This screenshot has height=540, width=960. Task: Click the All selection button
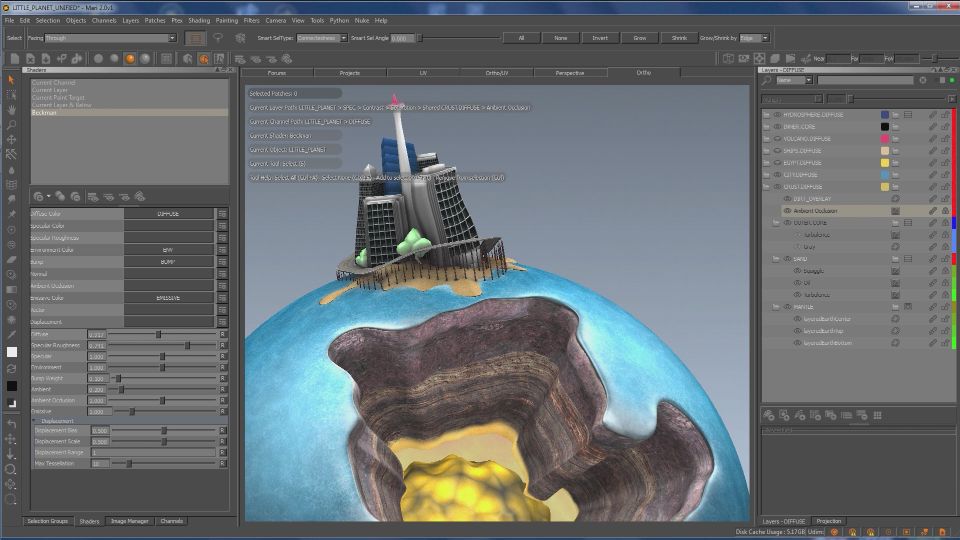click(x=522, y=38)
